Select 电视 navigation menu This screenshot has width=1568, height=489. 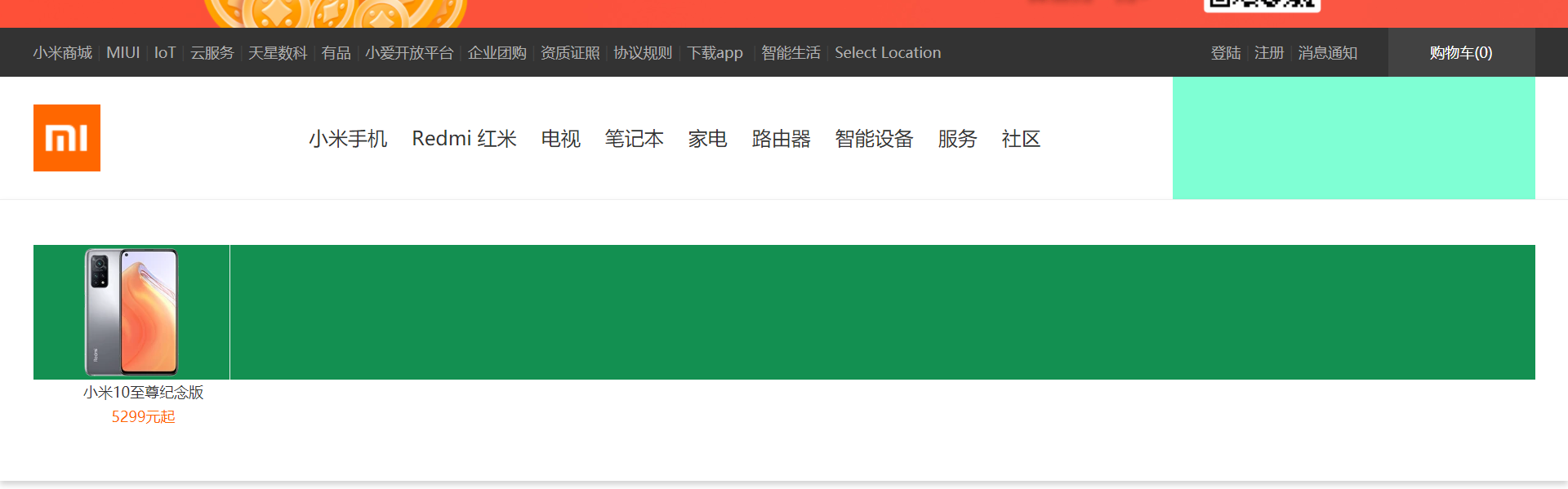(561, 139)
